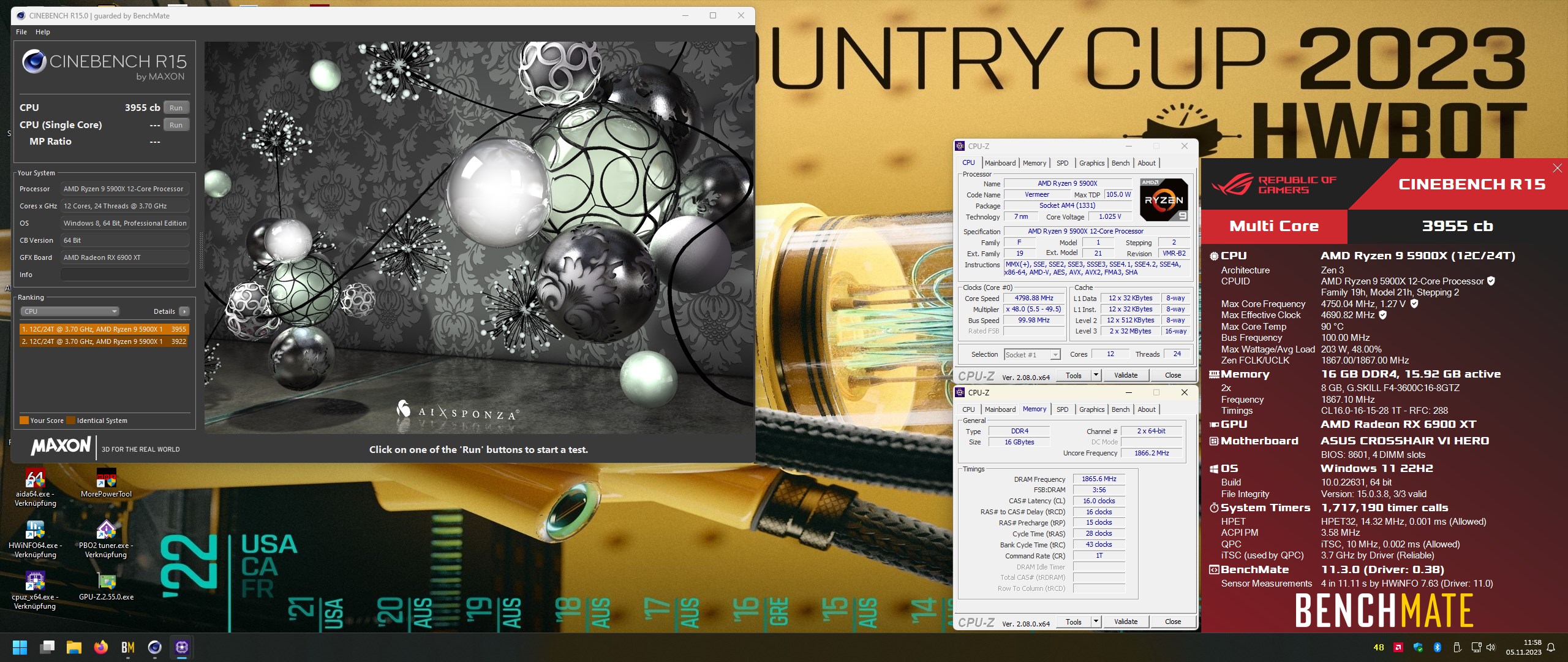Launch Firefox from the taskbar

pyautogui.click(x=101, y=647)
